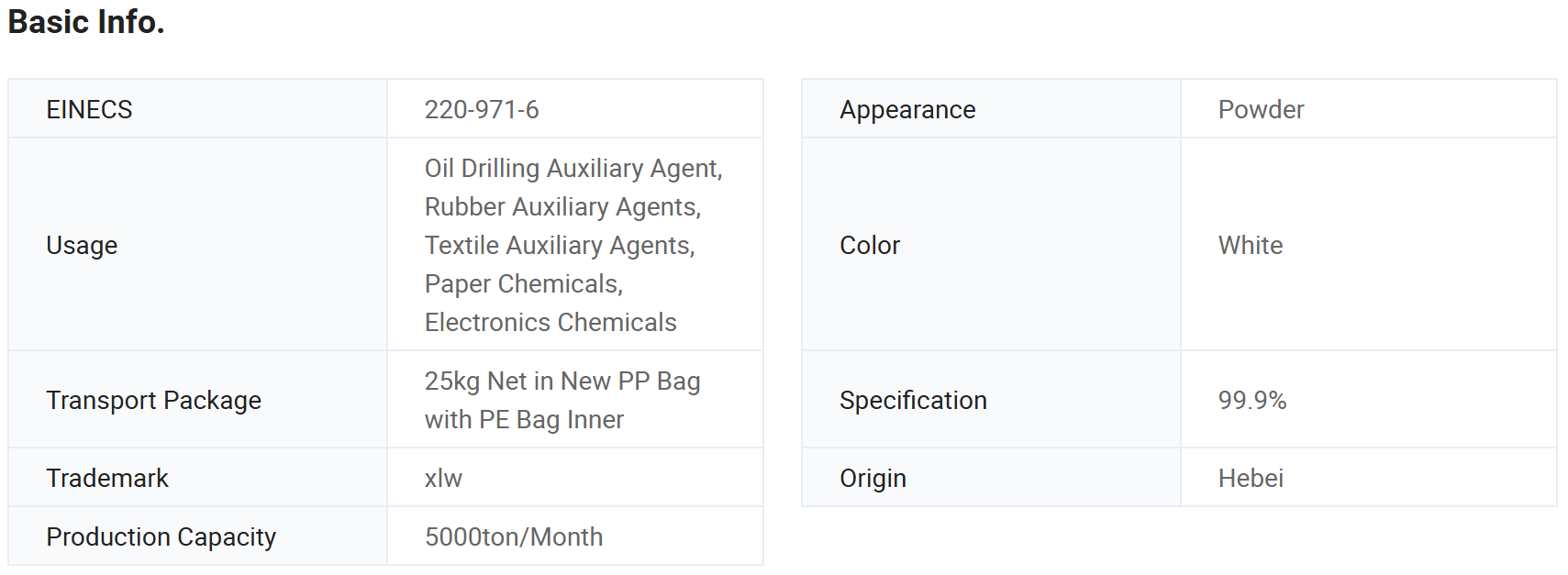
Task: Click the xlw trademark value
Action: (x=443, y=478)
